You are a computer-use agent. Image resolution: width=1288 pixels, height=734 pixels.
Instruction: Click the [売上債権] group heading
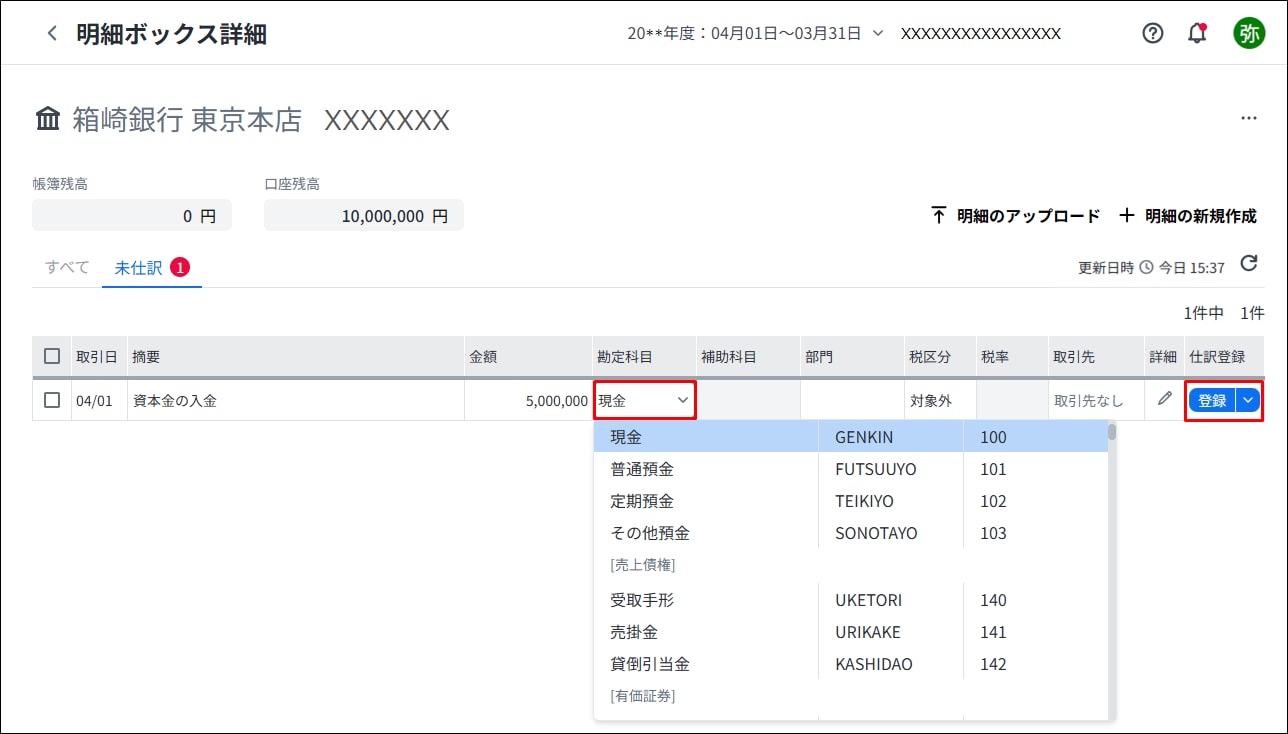click(642, 565)
